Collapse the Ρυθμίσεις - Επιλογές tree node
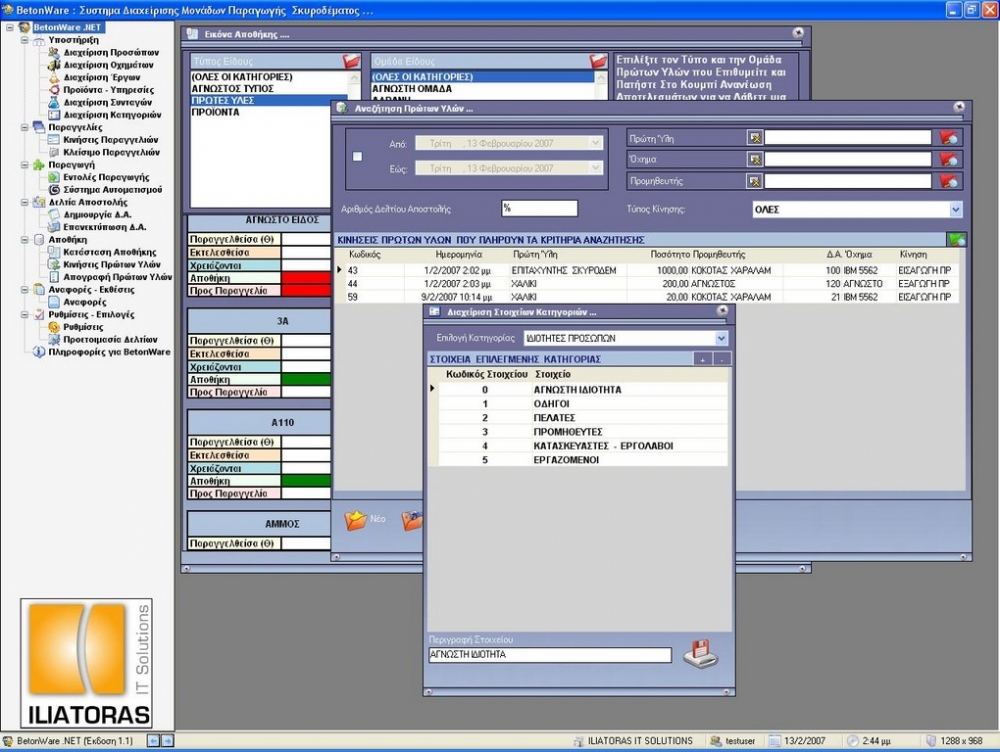 click(x=25, y=314)
